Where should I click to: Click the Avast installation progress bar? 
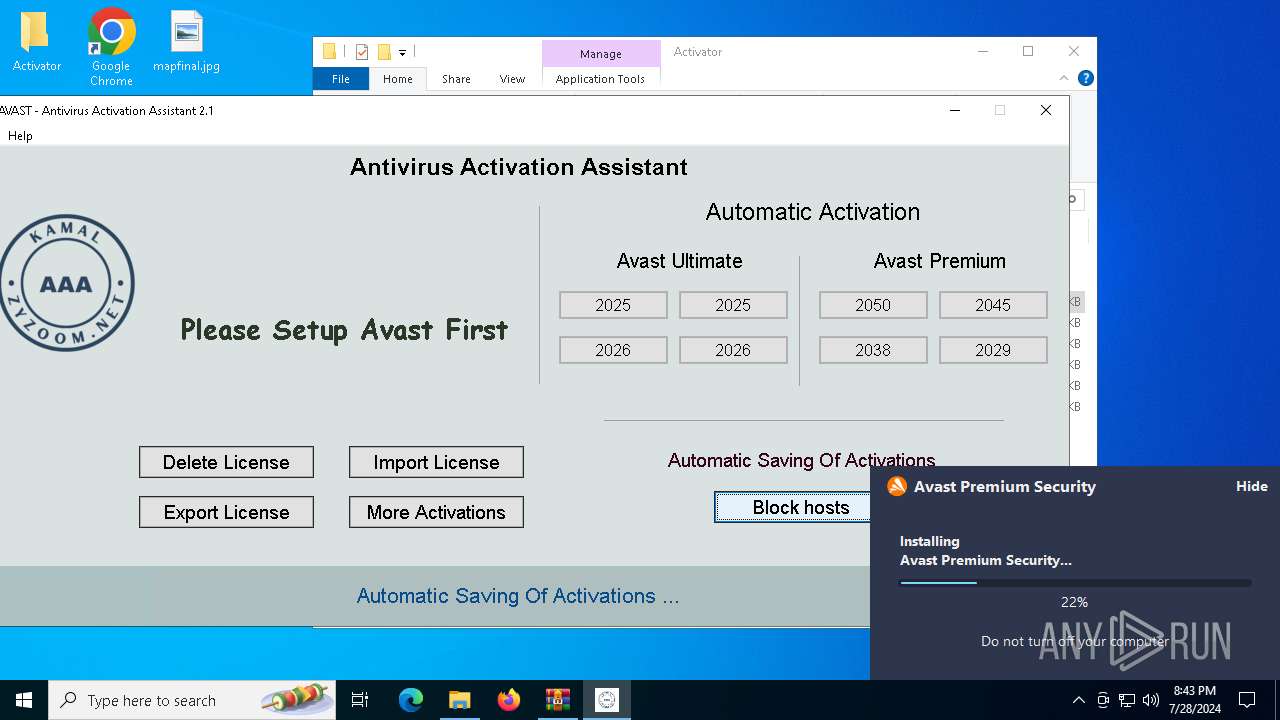pos(1075,582)
